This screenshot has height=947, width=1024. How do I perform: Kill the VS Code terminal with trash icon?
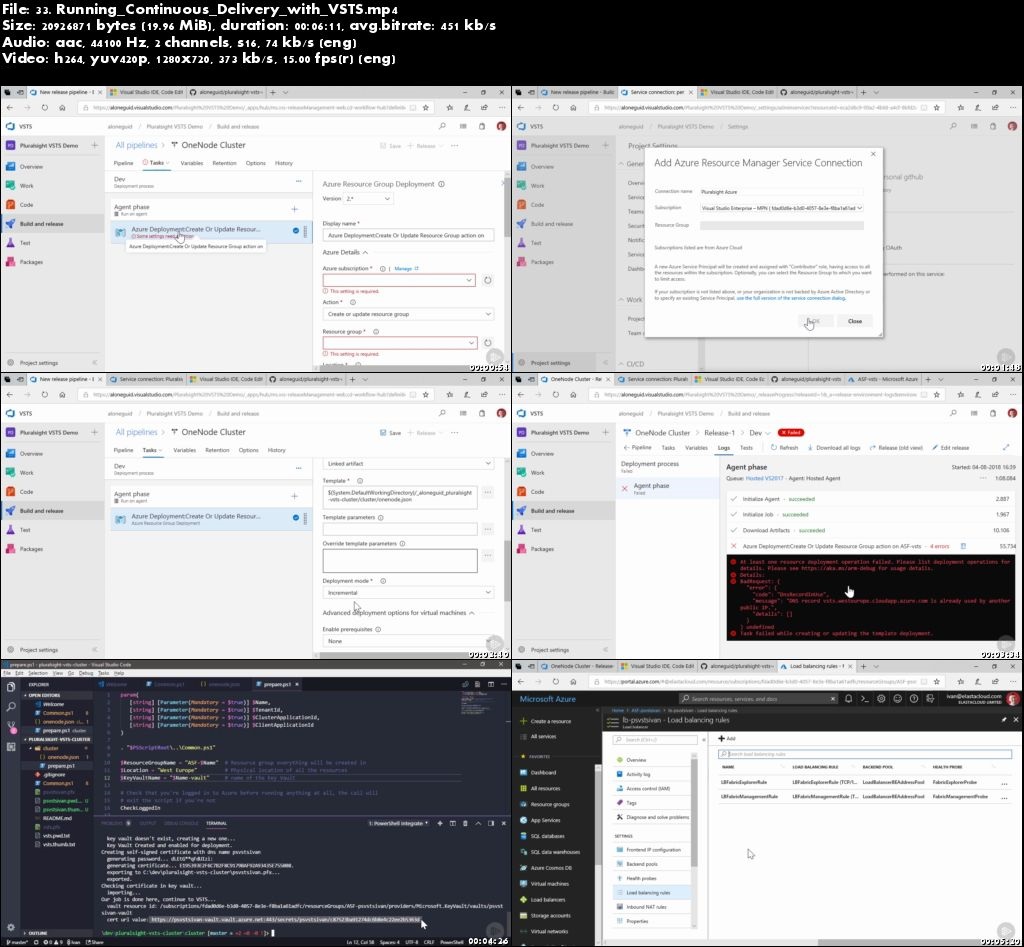[465, 823]
